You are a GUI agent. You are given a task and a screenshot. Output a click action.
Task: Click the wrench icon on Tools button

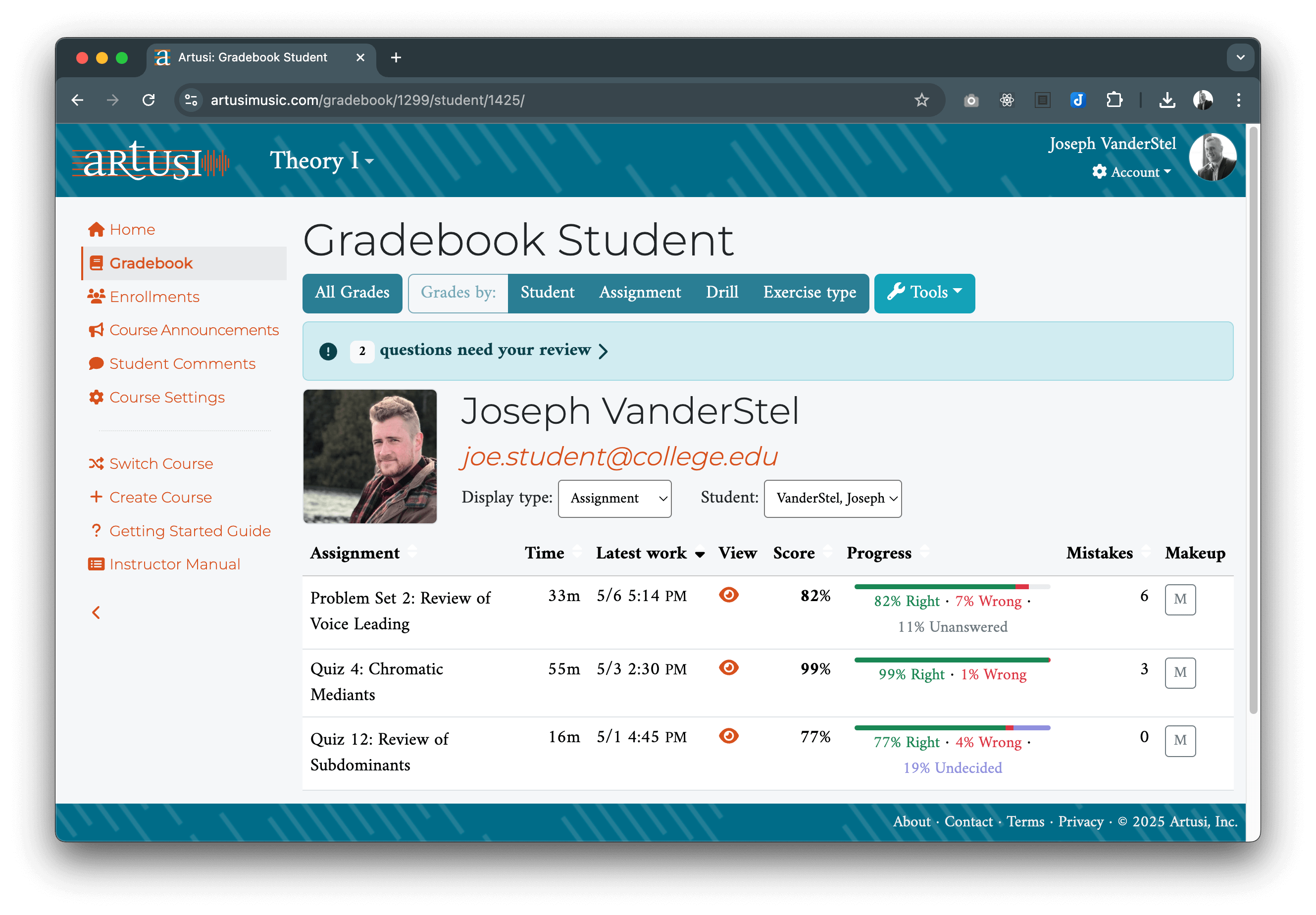coord(896,292)
